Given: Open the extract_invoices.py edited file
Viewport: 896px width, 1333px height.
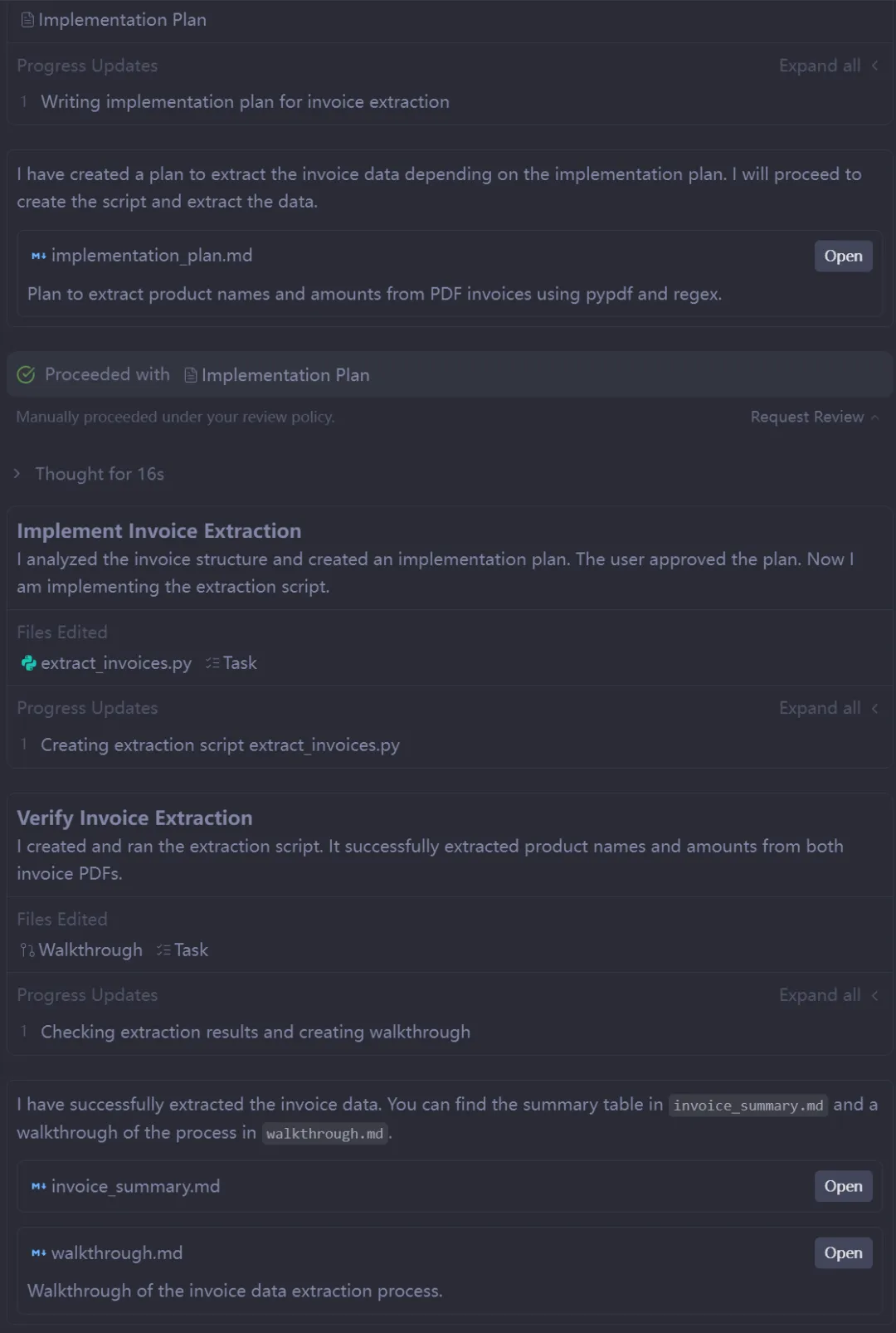Looking at the screenshot, I should pyautogui.click(x=115, y=663).
